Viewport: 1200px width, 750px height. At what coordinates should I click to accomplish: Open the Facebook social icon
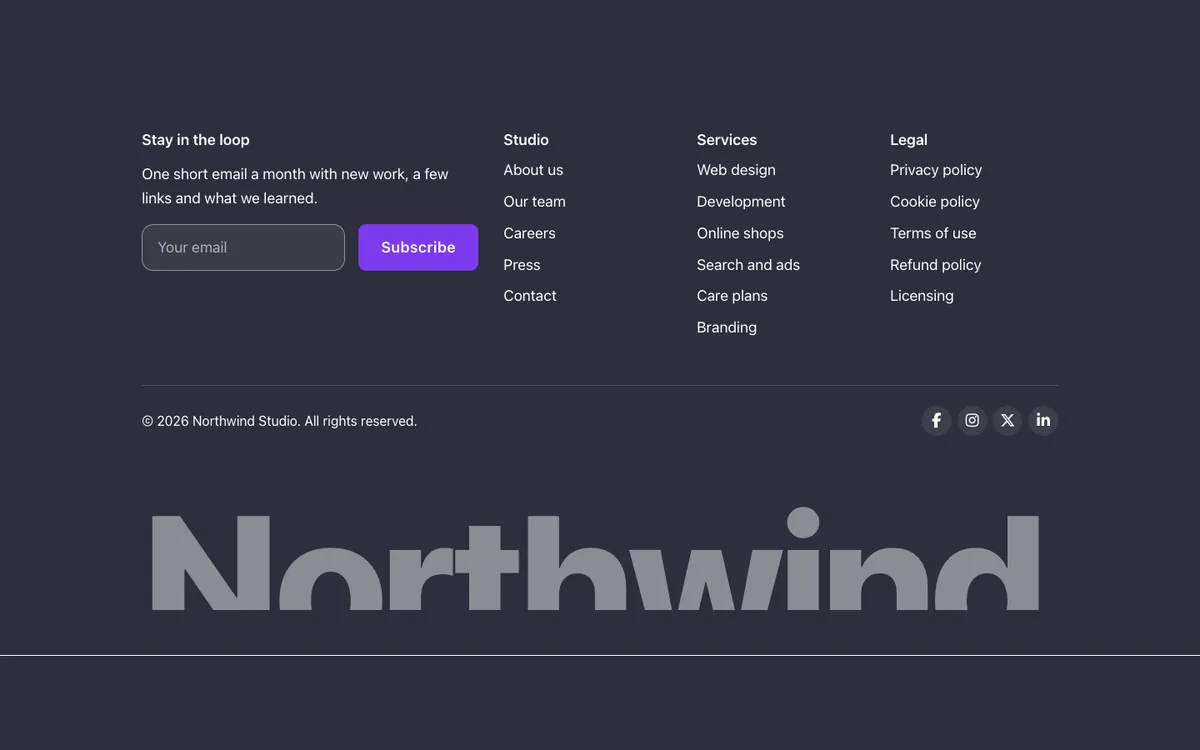(936, 420)
